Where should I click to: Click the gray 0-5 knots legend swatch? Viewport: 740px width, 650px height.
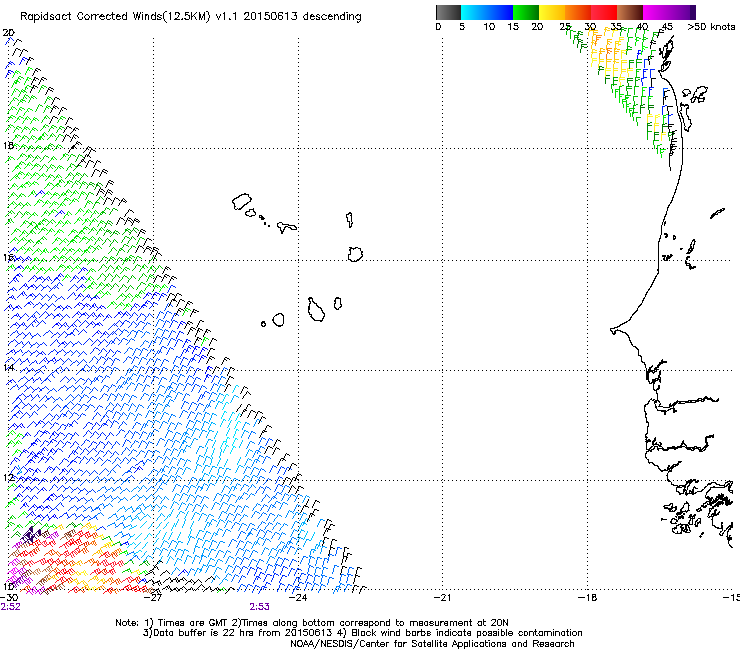click(x=448, y=12)
